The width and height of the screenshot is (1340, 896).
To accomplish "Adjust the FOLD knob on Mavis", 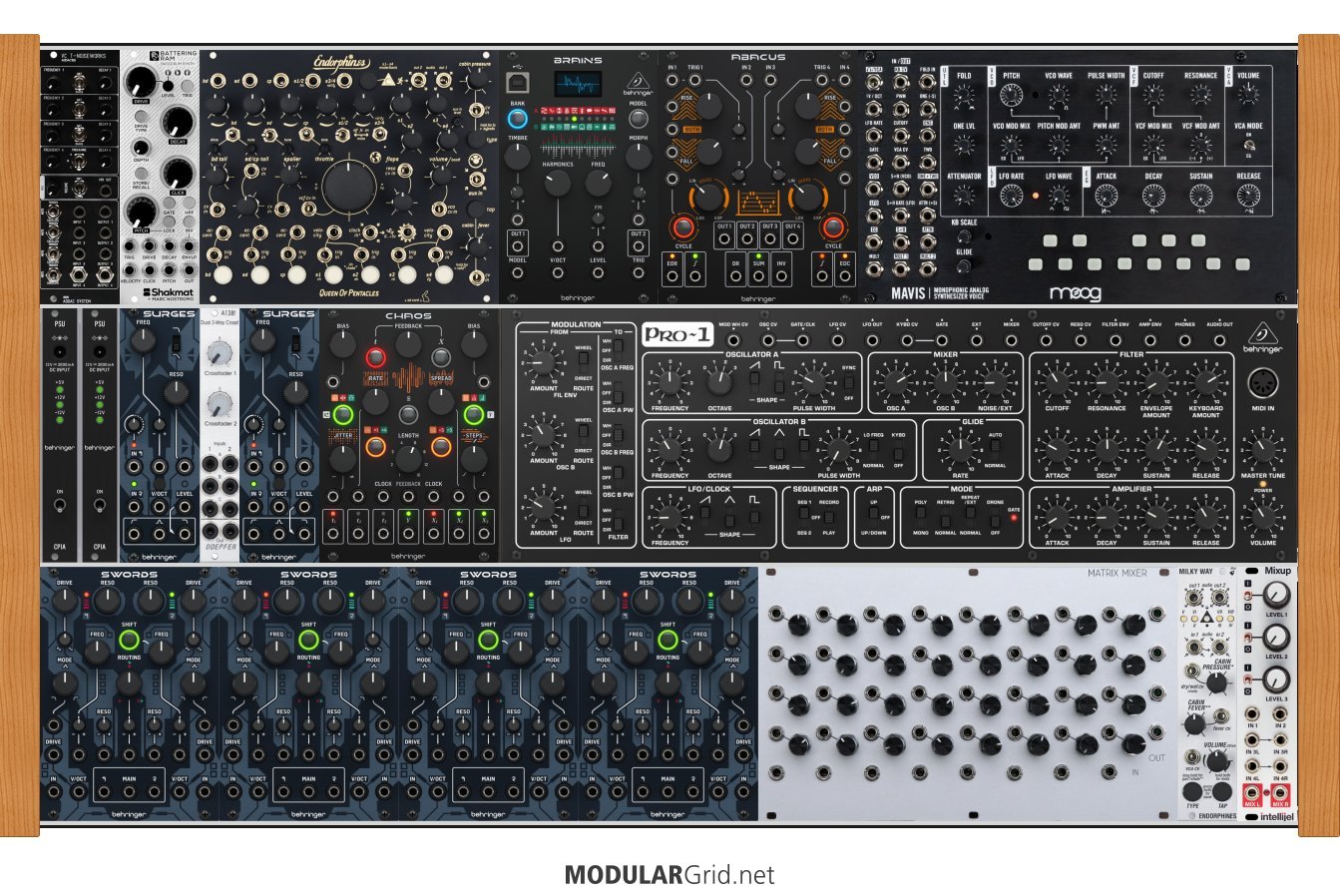I will pos(963,96).
